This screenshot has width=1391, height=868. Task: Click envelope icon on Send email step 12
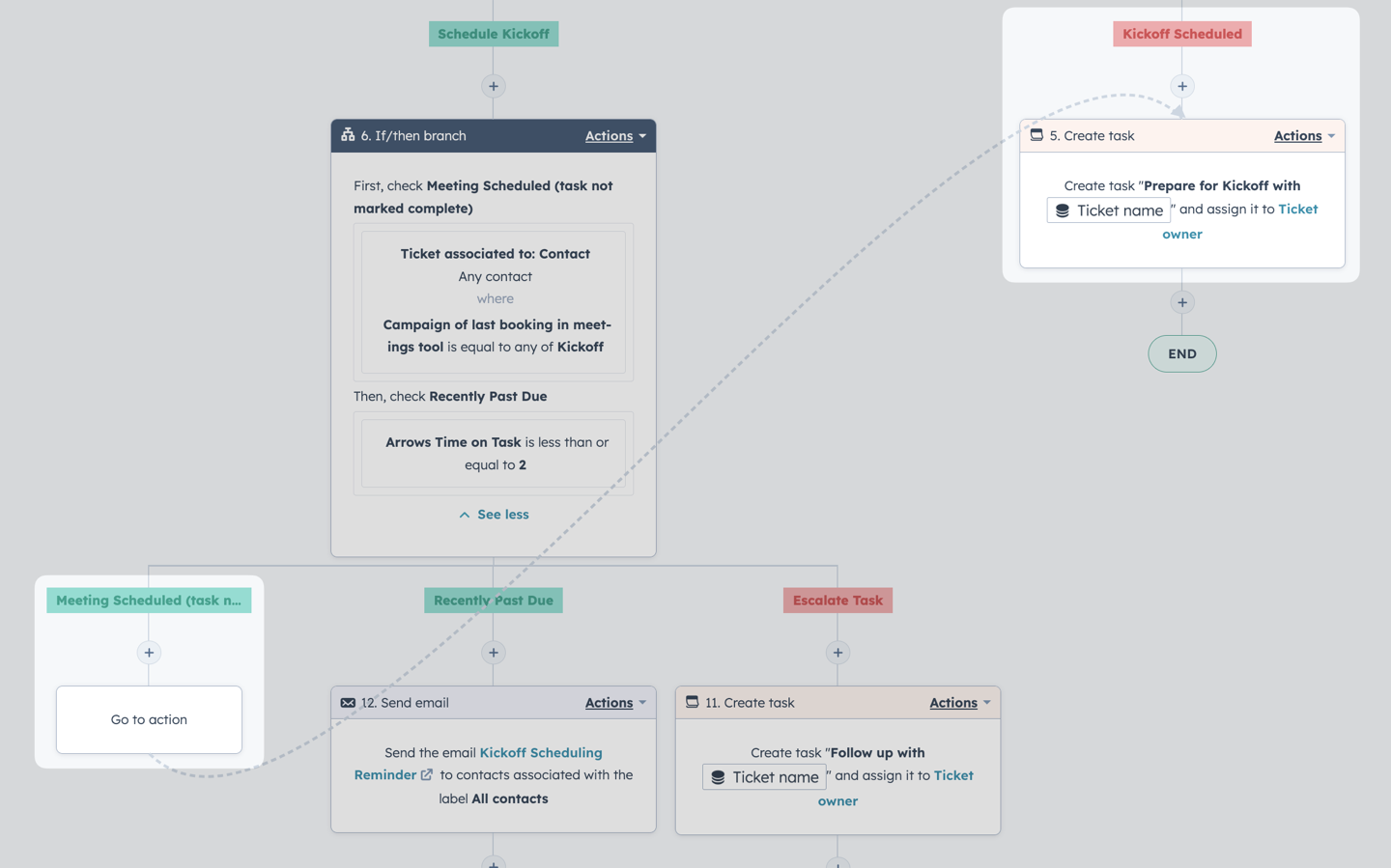(x=348, y=703)
